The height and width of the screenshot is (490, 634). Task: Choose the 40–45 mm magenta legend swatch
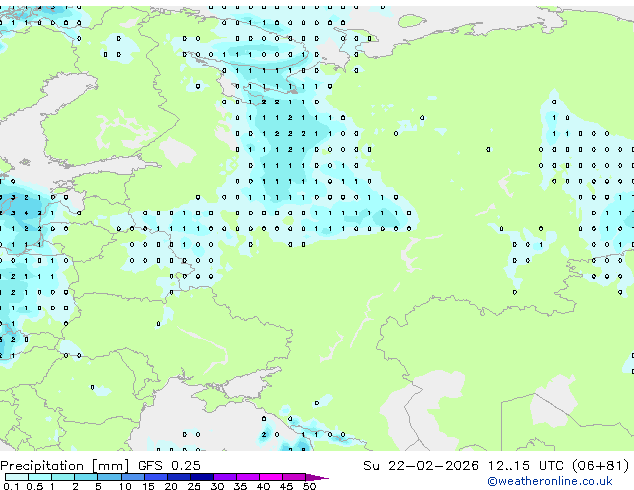271,477
